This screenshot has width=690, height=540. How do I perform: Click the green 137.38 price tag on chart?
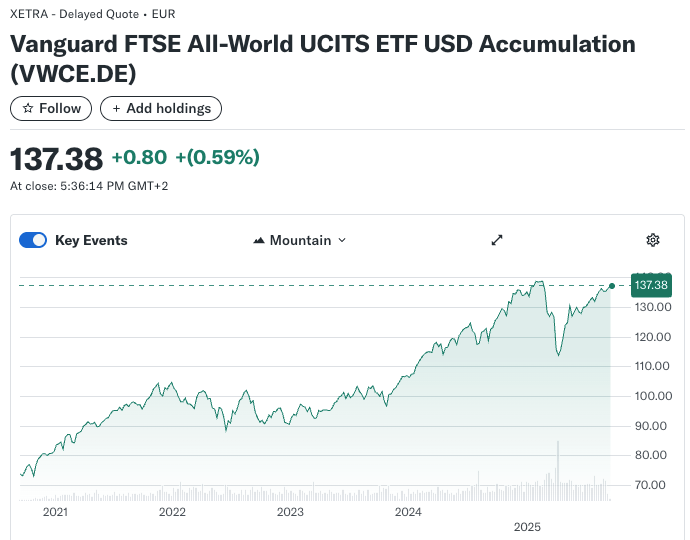651,286
